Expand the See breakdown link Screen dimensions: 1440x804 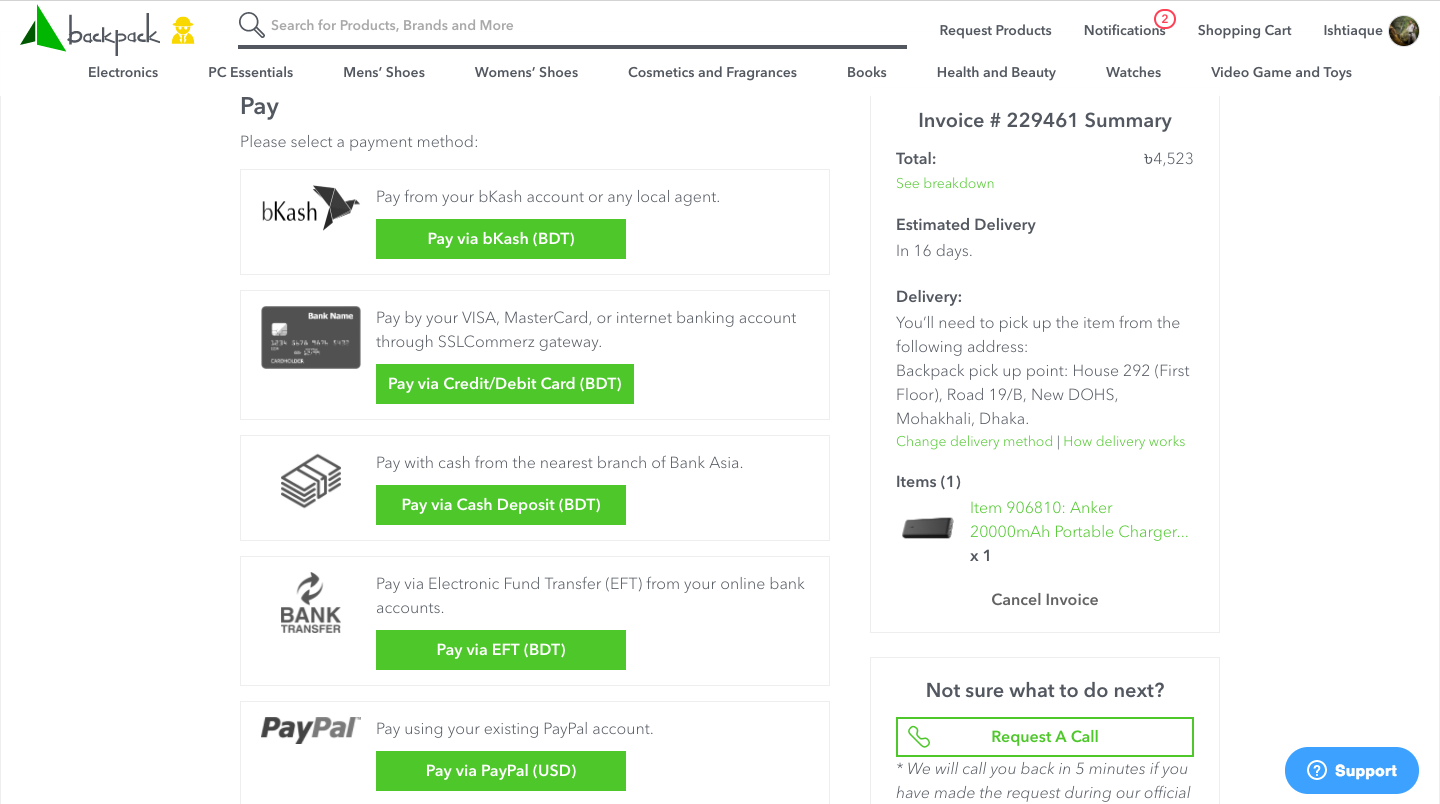point(945,183)
